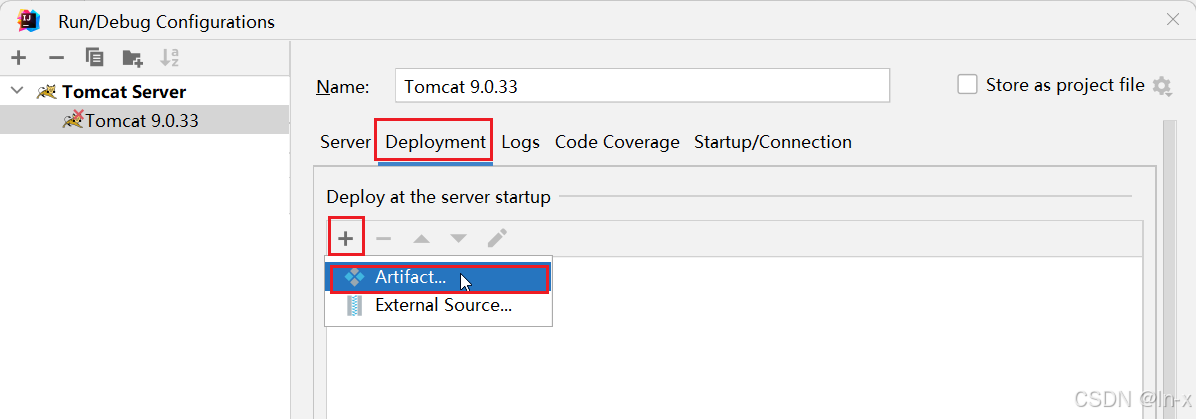
Task: Open the Startup/Connection tab
Action: (773, 142)
